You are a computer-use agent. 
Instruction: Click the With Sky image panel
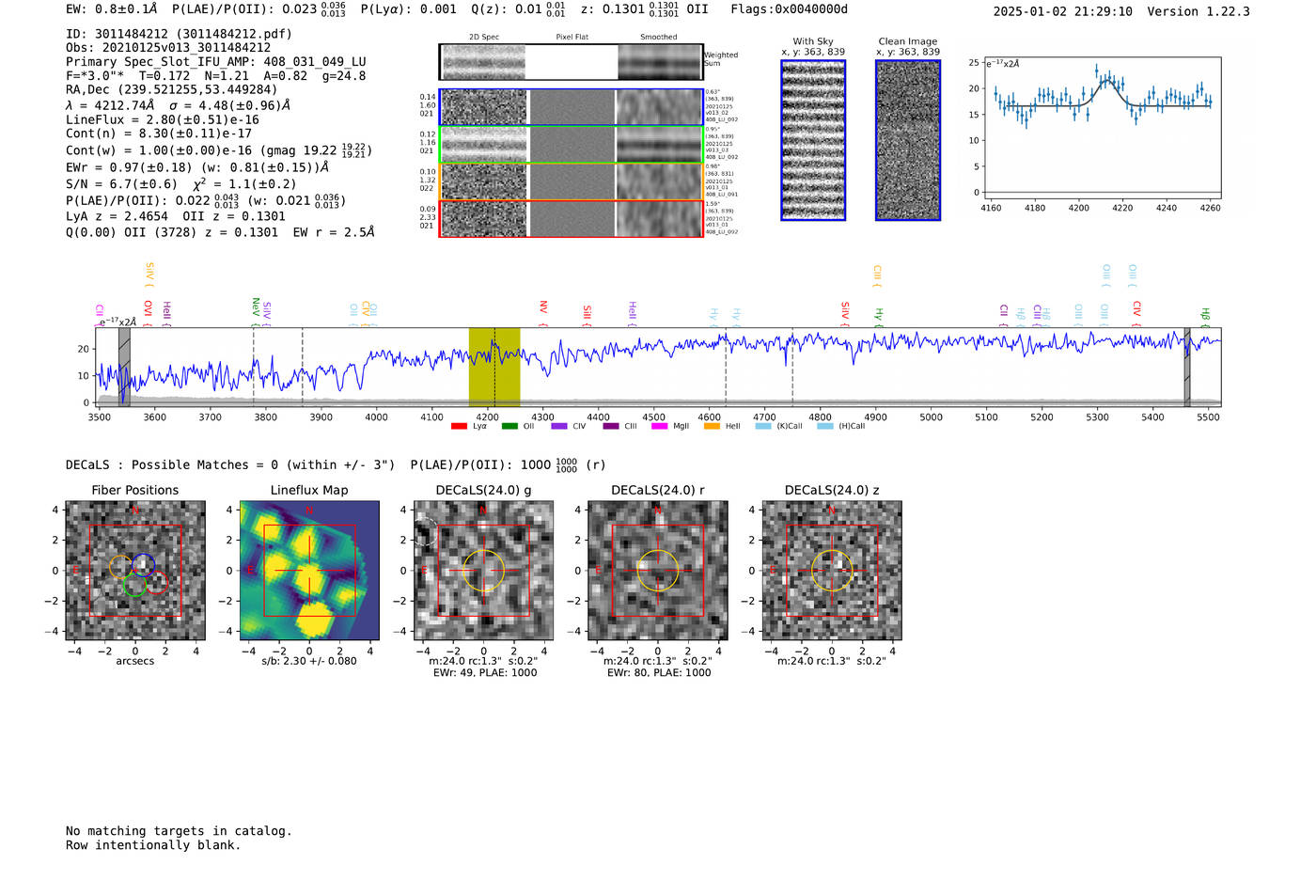pos(813,140)
